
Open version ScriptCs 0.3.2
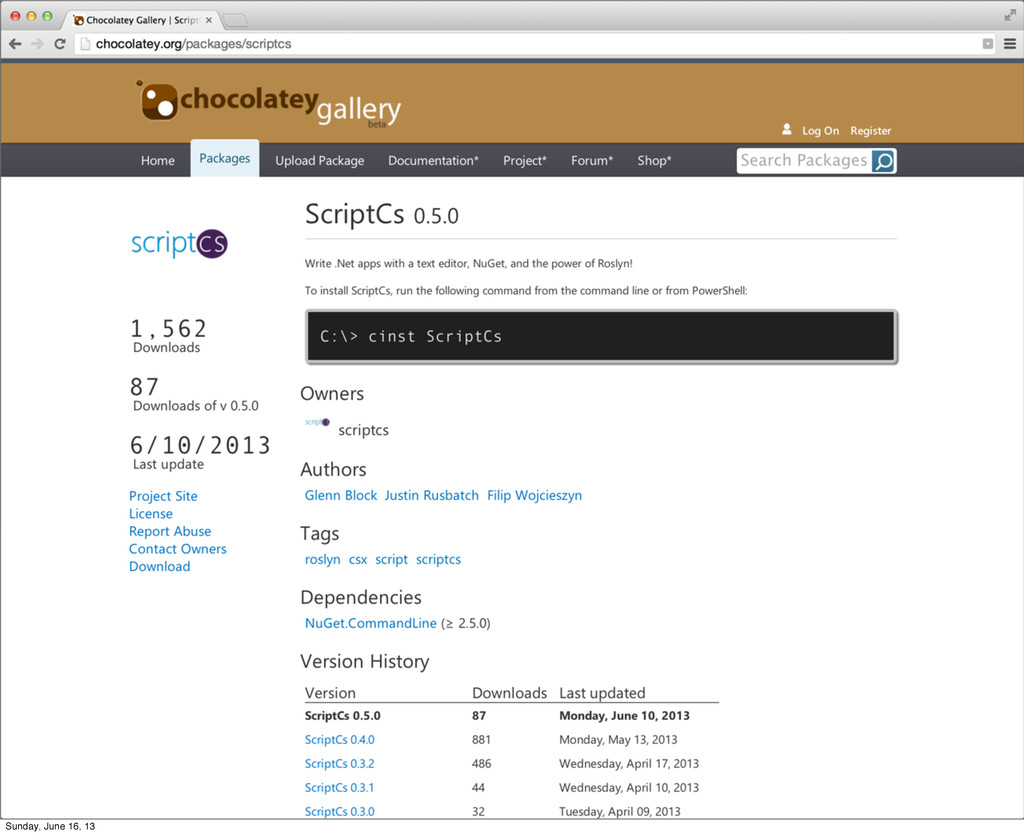(340, 764)
